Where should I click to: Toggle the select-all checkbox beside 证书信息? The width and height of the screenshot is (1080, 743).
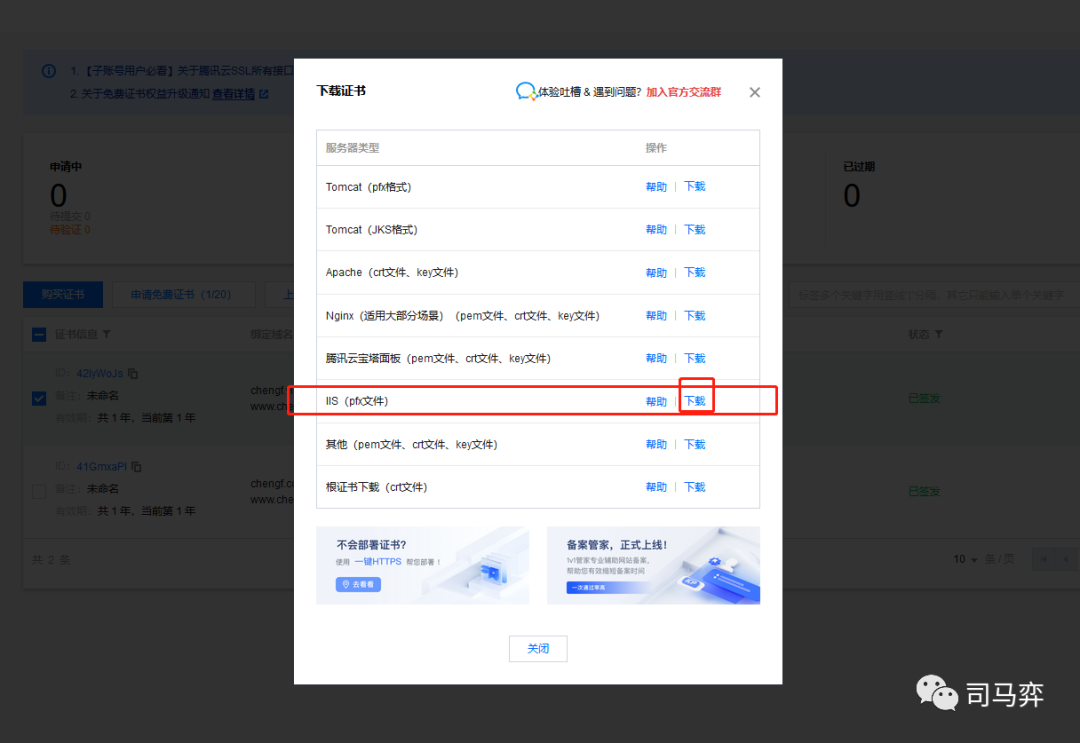point(39,335)
